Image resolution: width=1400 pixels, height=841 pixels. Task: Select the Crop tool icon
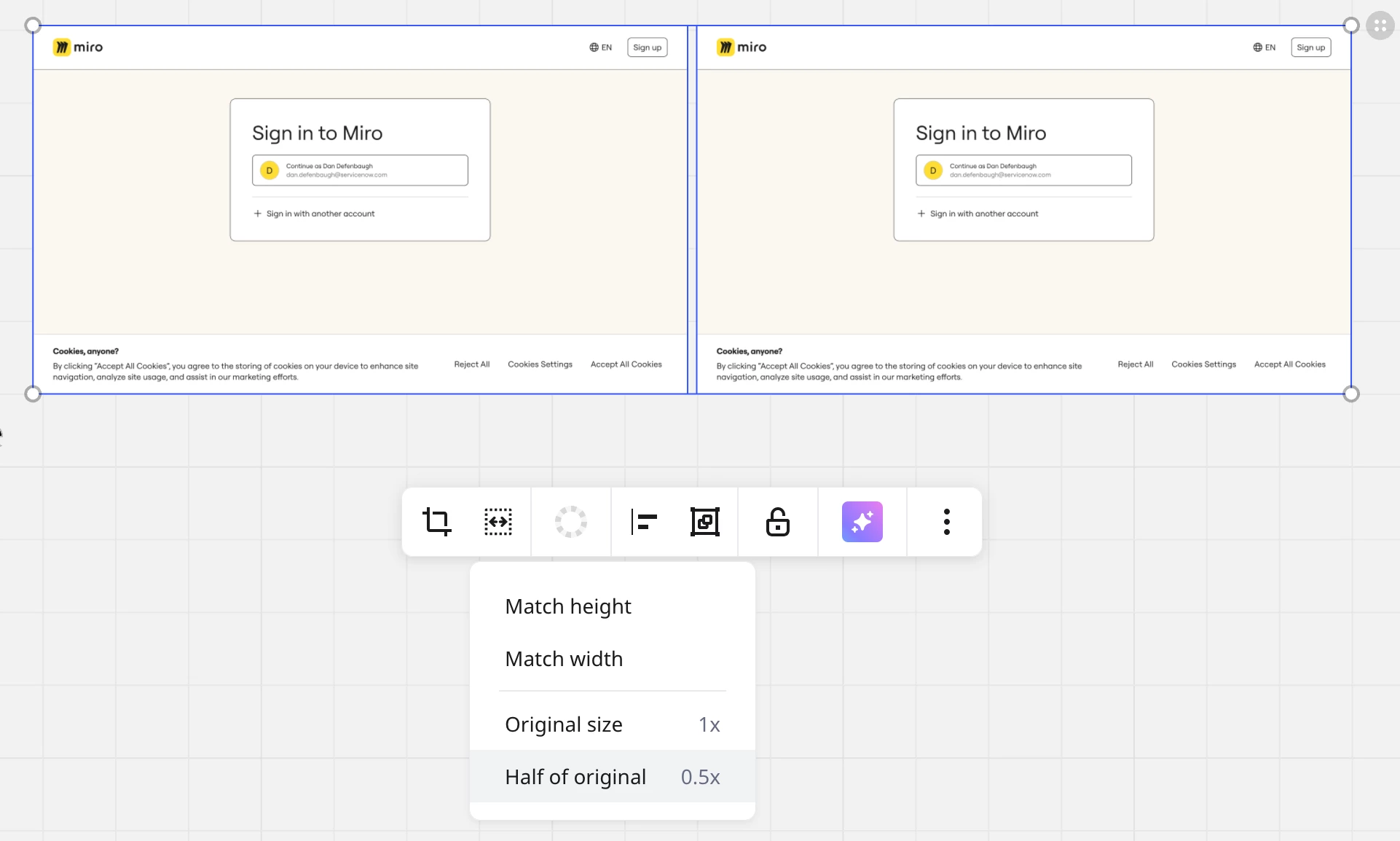pos(437,522)
